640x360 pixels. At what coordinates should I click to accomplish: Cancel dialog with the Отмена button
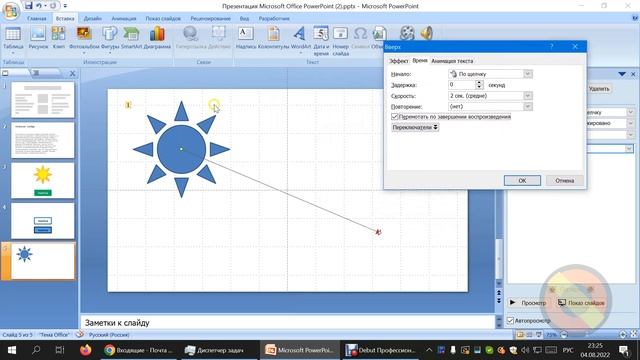564,180
